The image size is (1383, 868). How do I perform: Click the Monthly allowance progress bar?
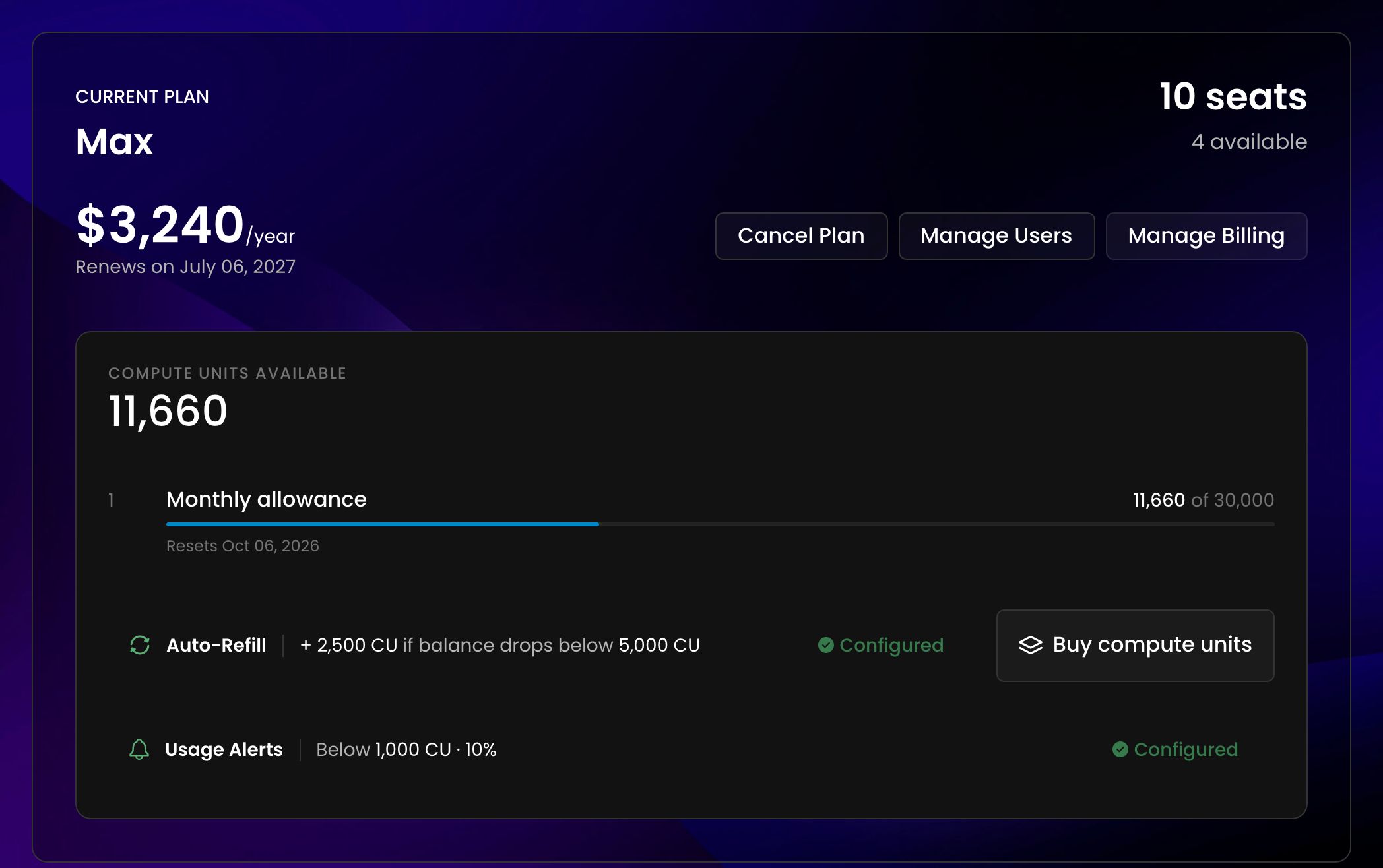click(720, 524)
